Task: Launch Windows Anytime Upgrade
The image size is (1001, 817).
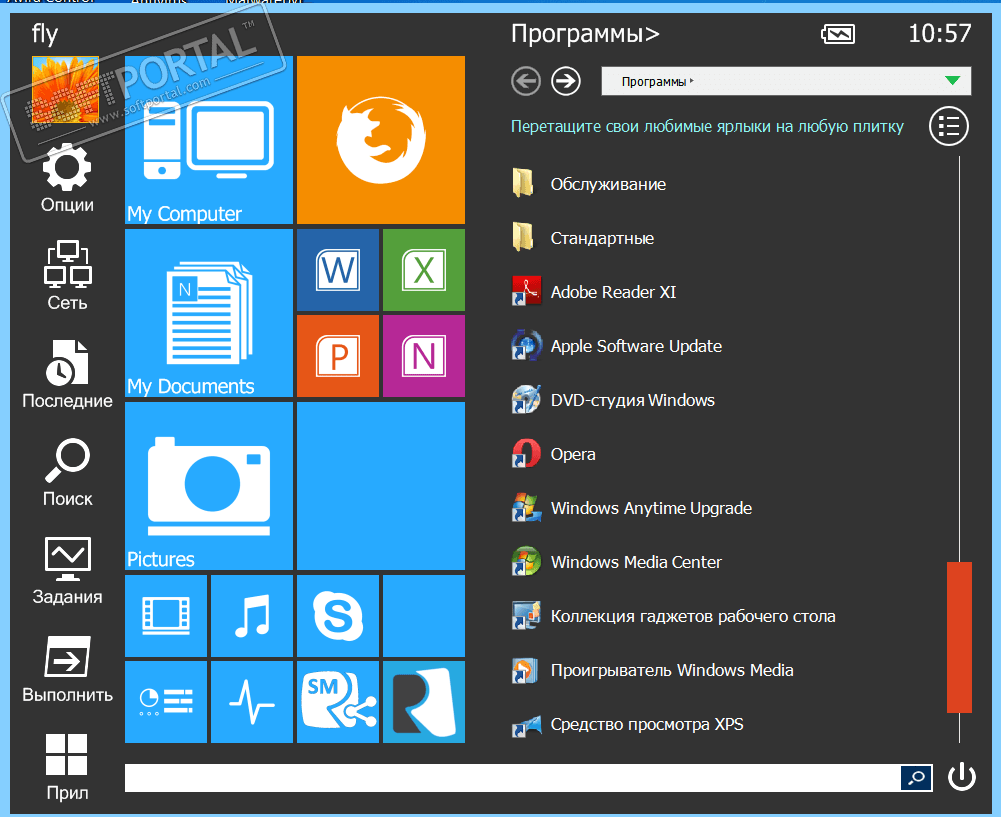Action: click(631, 508)
